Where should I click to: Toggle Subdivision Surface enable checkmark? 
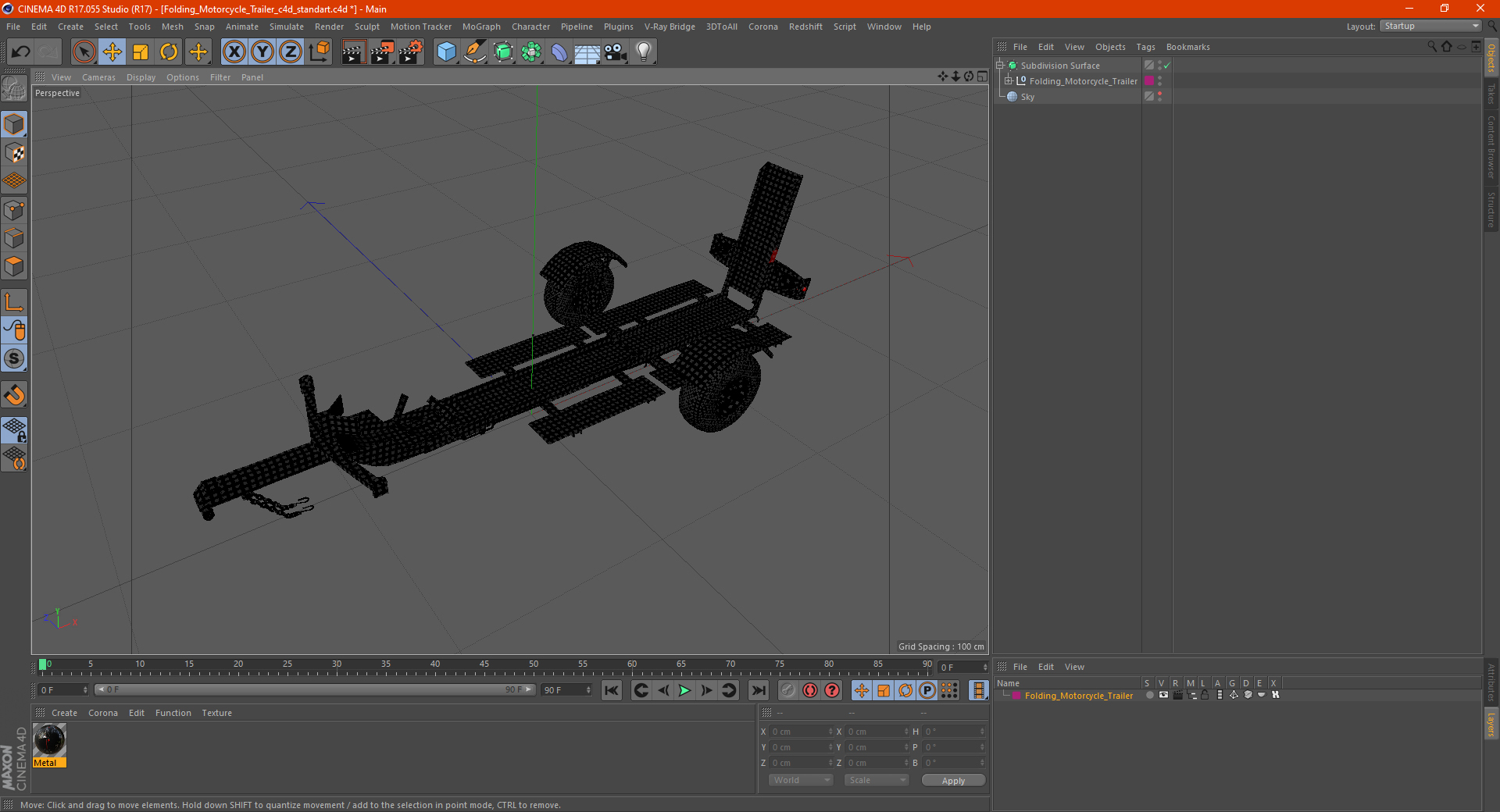point(1166,66)
